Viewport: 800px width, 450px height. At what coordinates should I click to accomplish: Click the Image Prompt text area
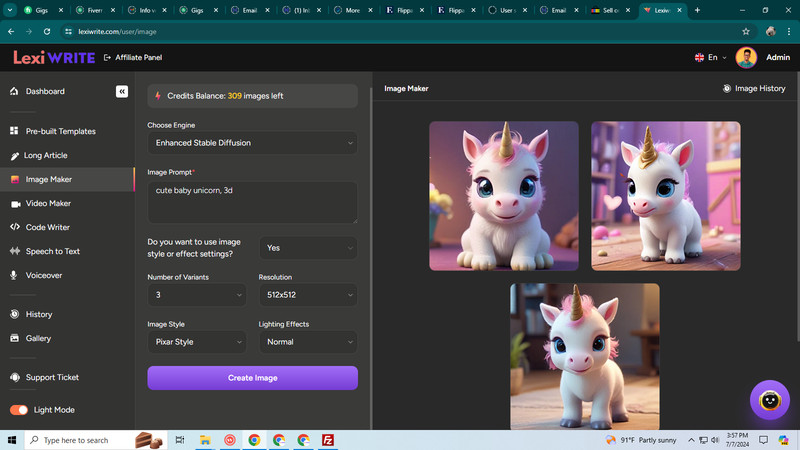point(253,202)
